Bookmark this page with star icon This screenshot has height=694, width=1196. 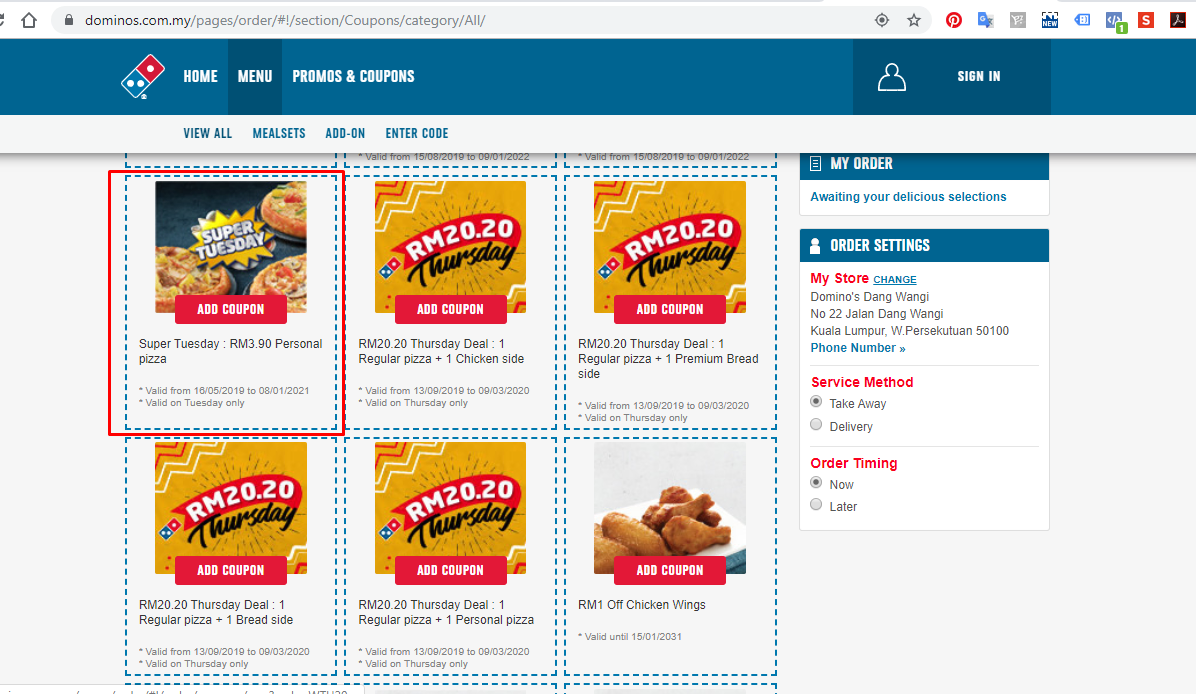[914, 21]
